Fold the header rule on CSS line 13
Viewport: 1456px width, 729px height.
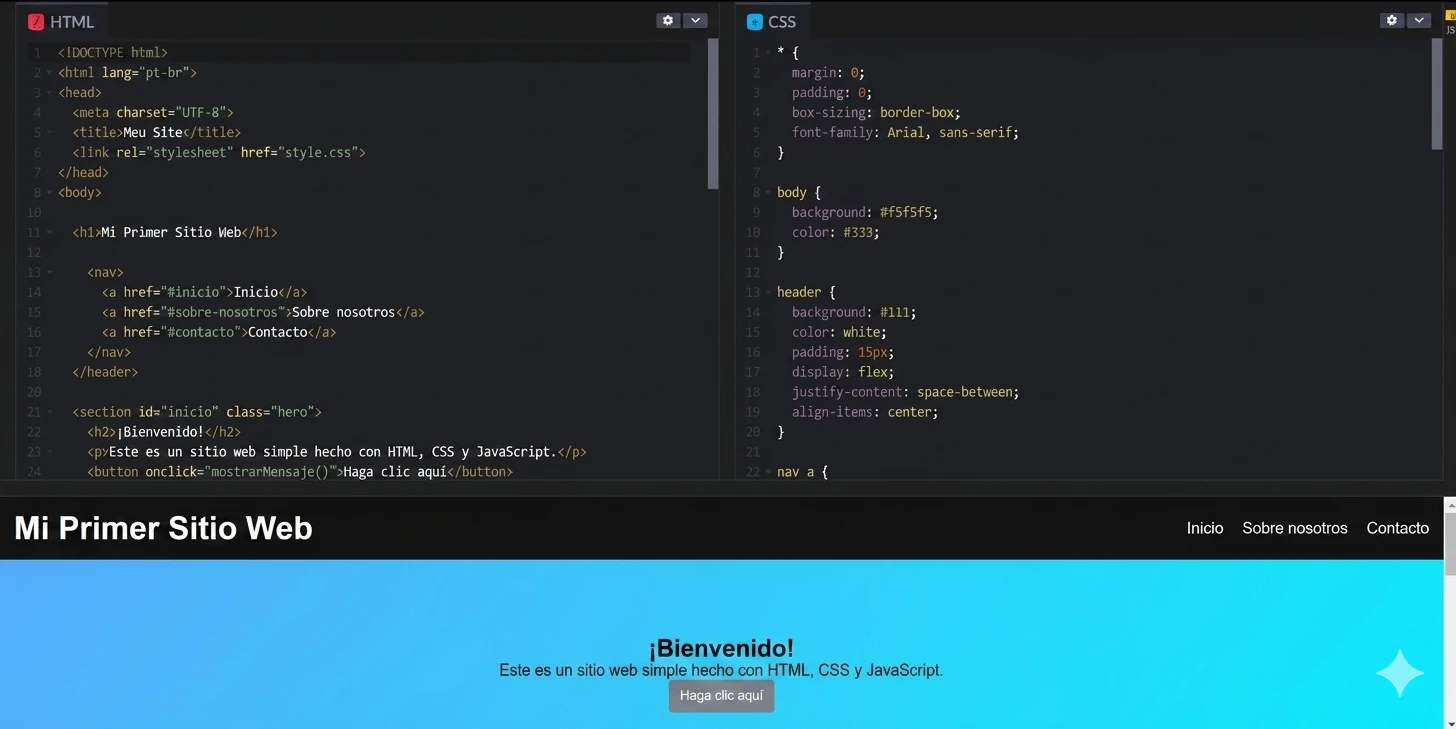(768, 293)
